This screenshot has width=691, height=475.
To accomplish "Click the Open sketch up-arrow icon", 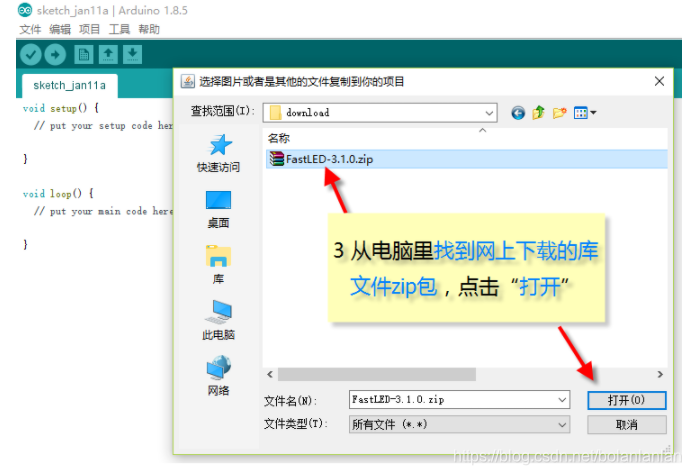I will tap(108, 55).
